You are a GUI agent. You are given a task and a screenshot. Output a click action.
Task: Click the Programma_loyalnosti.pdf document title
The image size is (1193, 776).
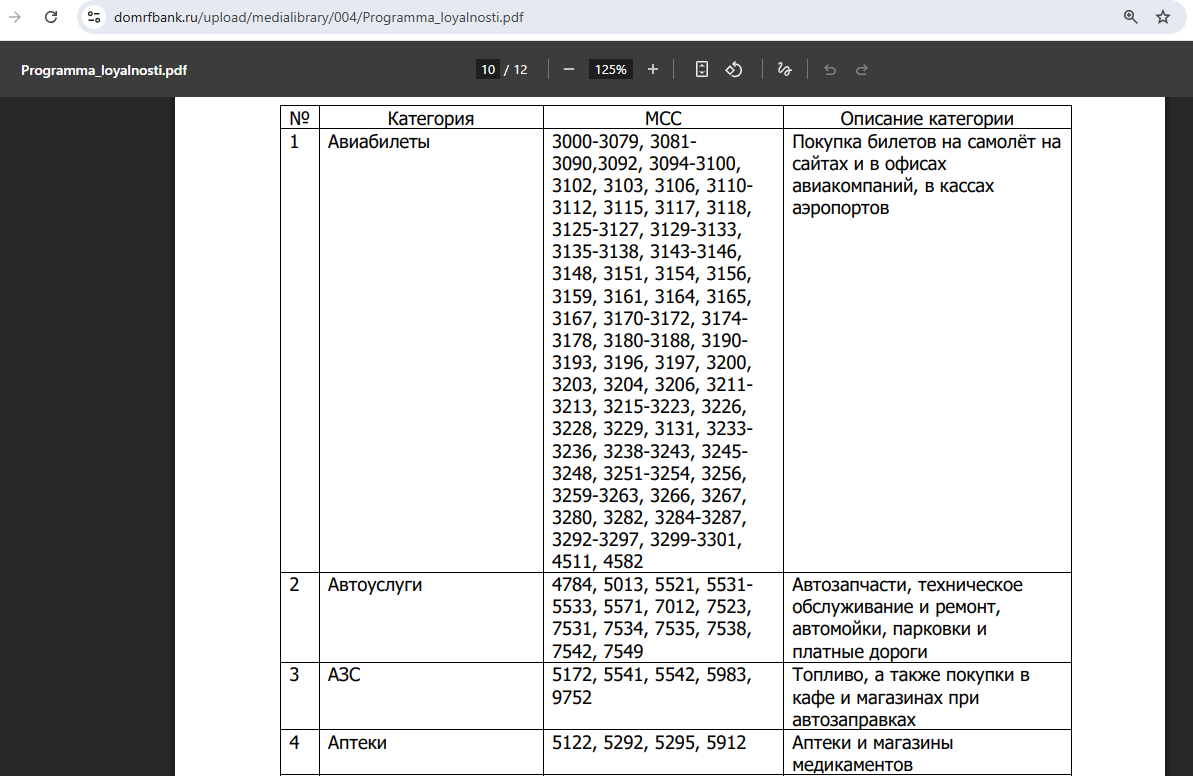(104, 70)
